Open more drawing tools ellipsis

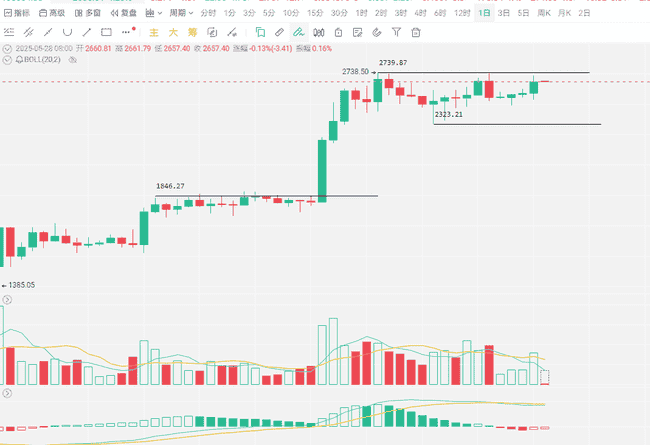tap(127, 32)
